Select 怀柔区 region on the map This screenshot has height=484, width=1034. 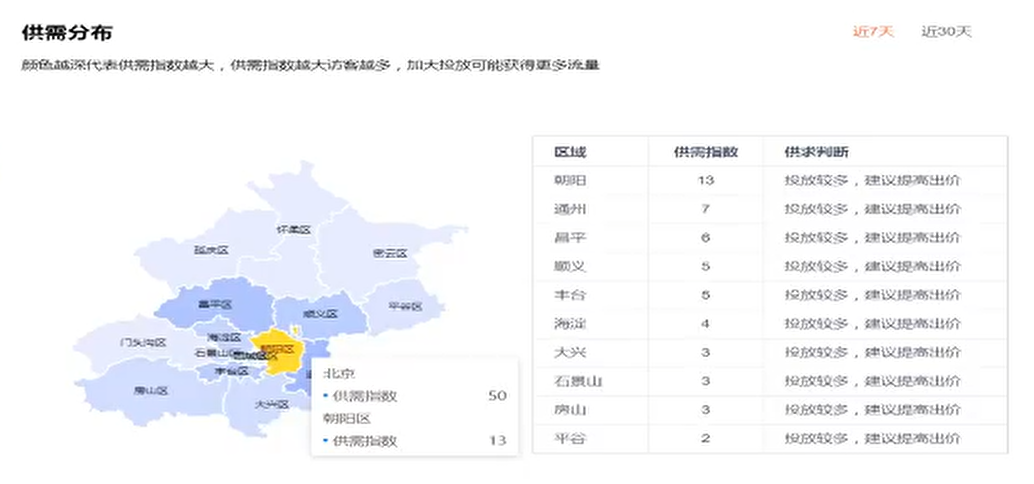[x=293, y=229]
